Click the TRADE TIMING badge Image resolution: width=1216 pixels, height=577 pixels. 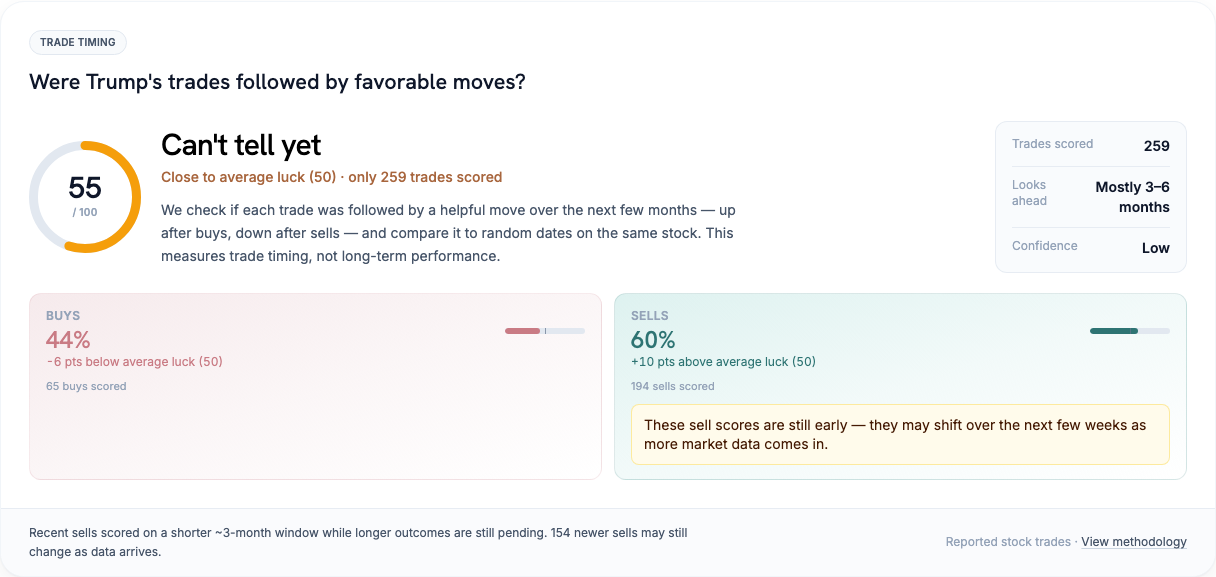[x=78, y=42]
